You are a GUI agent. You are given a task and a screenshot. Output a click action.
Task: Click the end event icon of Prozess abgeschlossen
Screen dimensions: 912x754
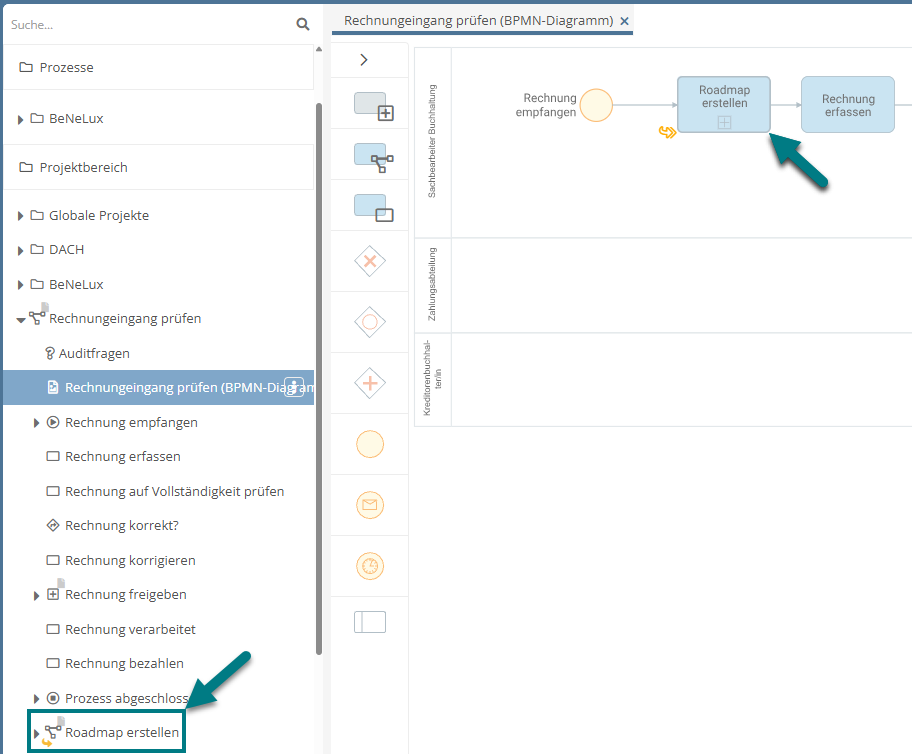pos(53,698)
